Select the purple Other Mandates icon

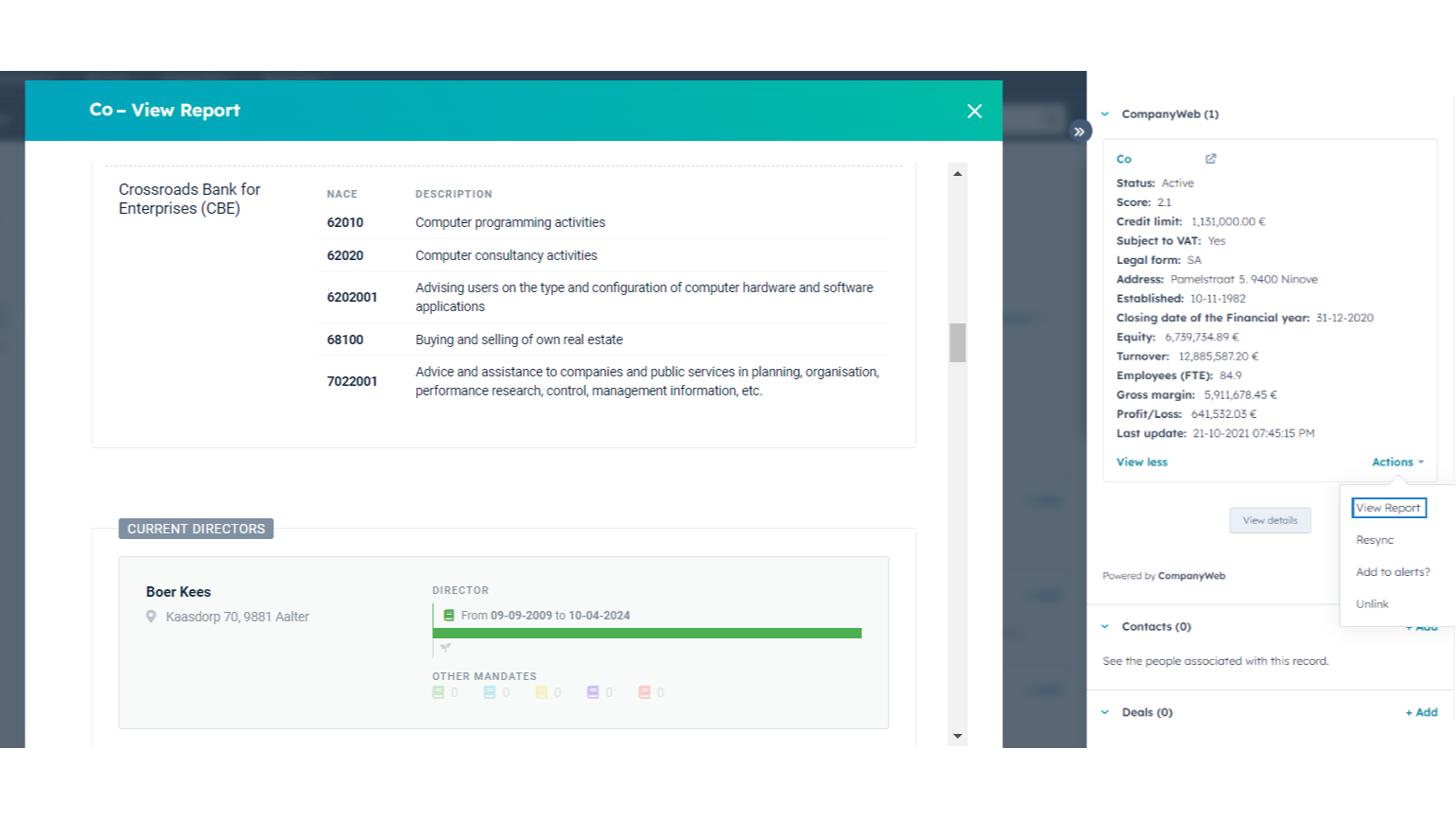coord(593,691)
